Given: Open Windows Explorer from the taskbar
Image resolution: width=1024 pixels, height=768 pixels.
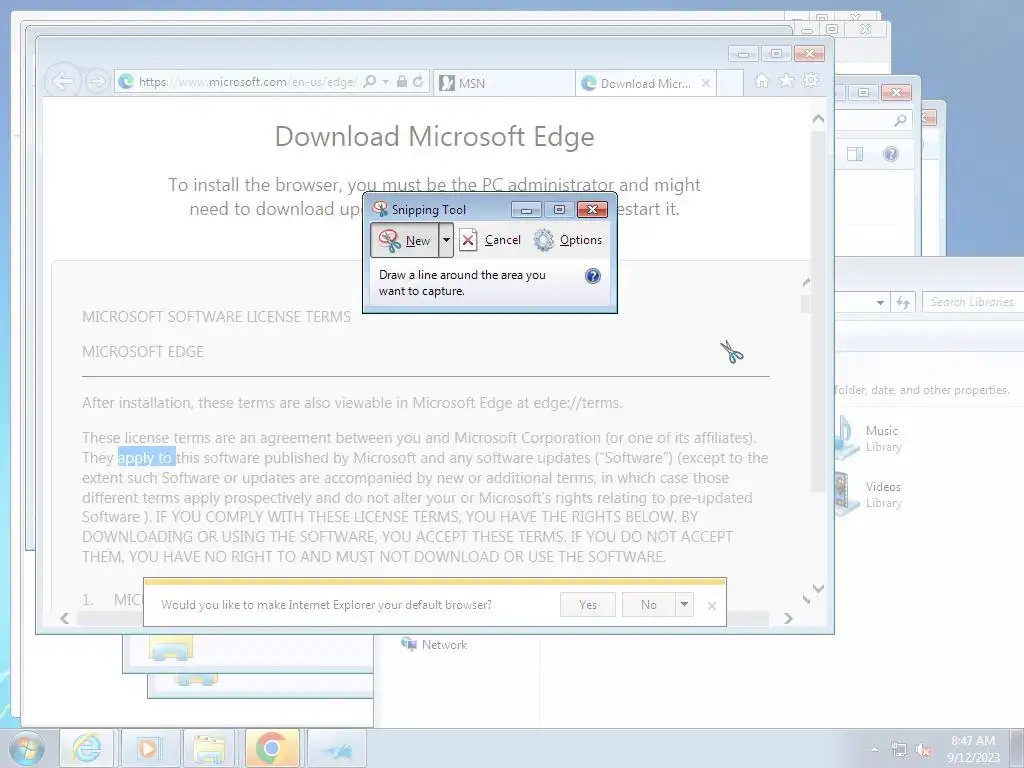Looking at the screenshot, I should click(x=209, y=748).
